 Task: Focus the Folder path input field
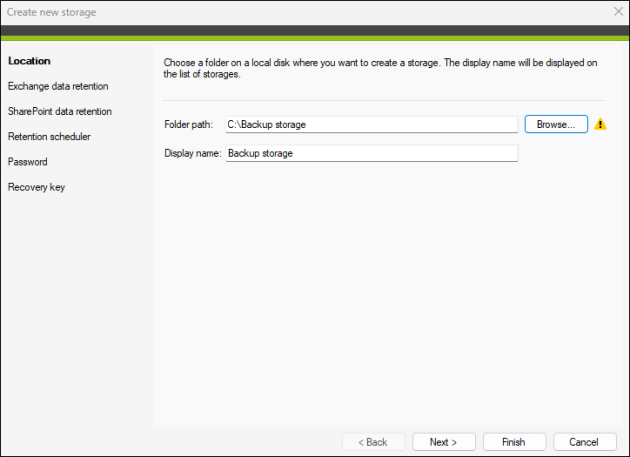pos(372,125)
